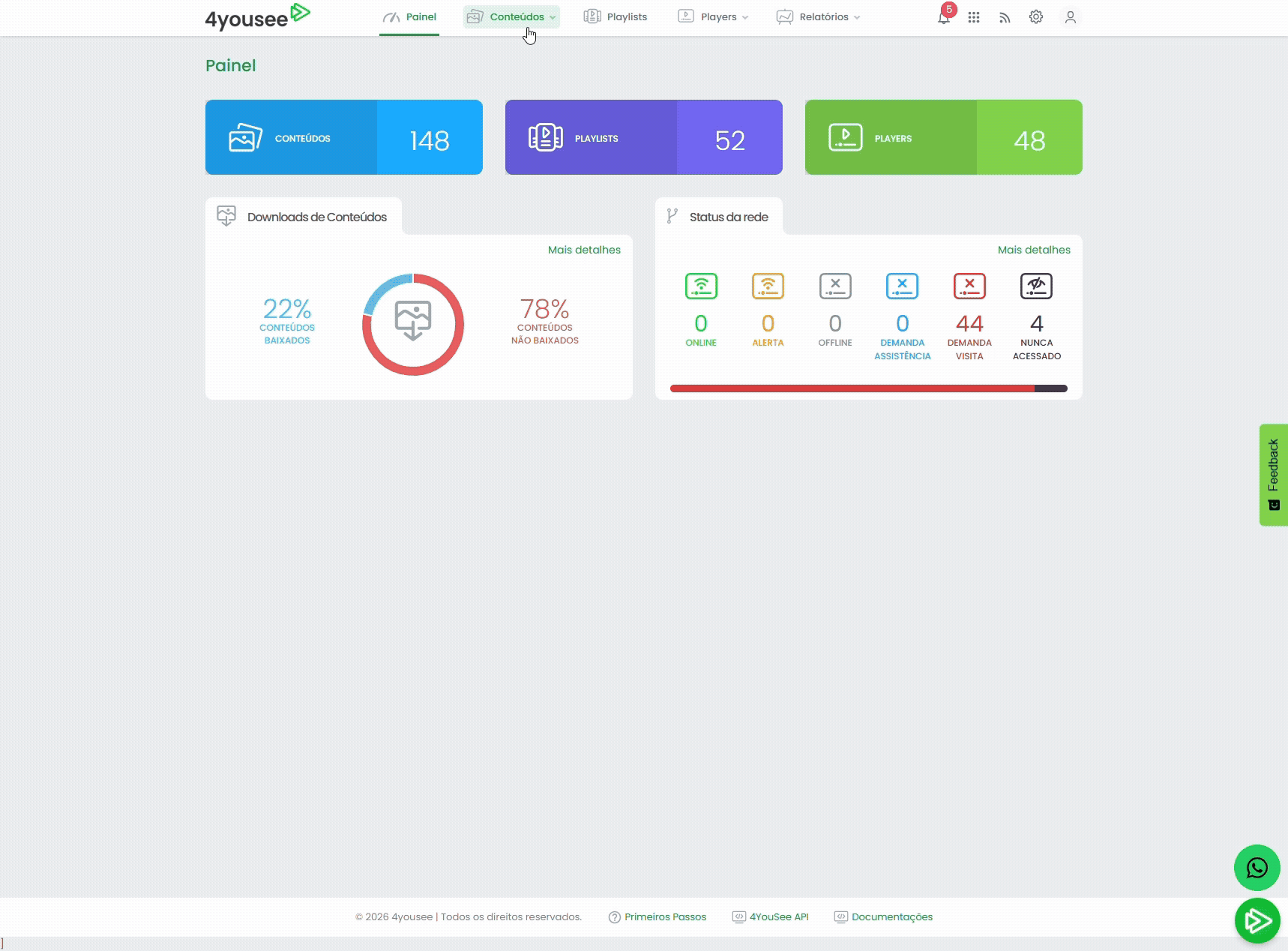This screenshot has width=1288, height=951.
Task: Click the Status da rede branch icon
Action: pos(672,216)
